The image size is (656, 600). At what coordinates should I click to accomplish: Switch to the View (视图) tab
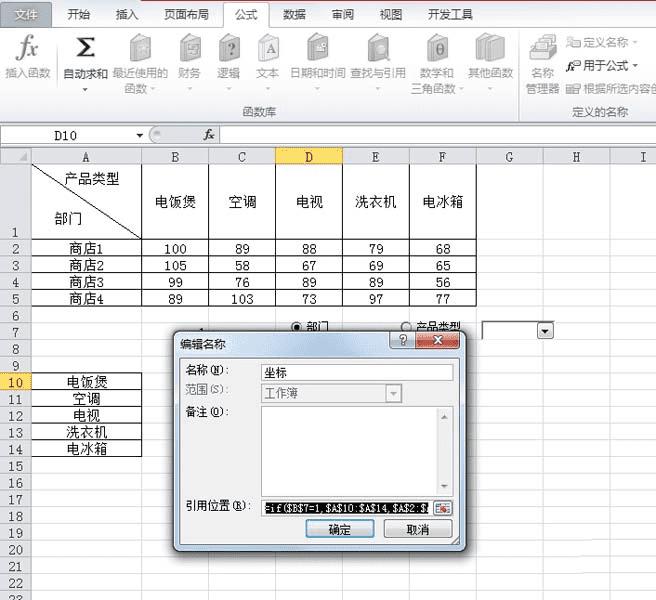(x=391, y=15)
